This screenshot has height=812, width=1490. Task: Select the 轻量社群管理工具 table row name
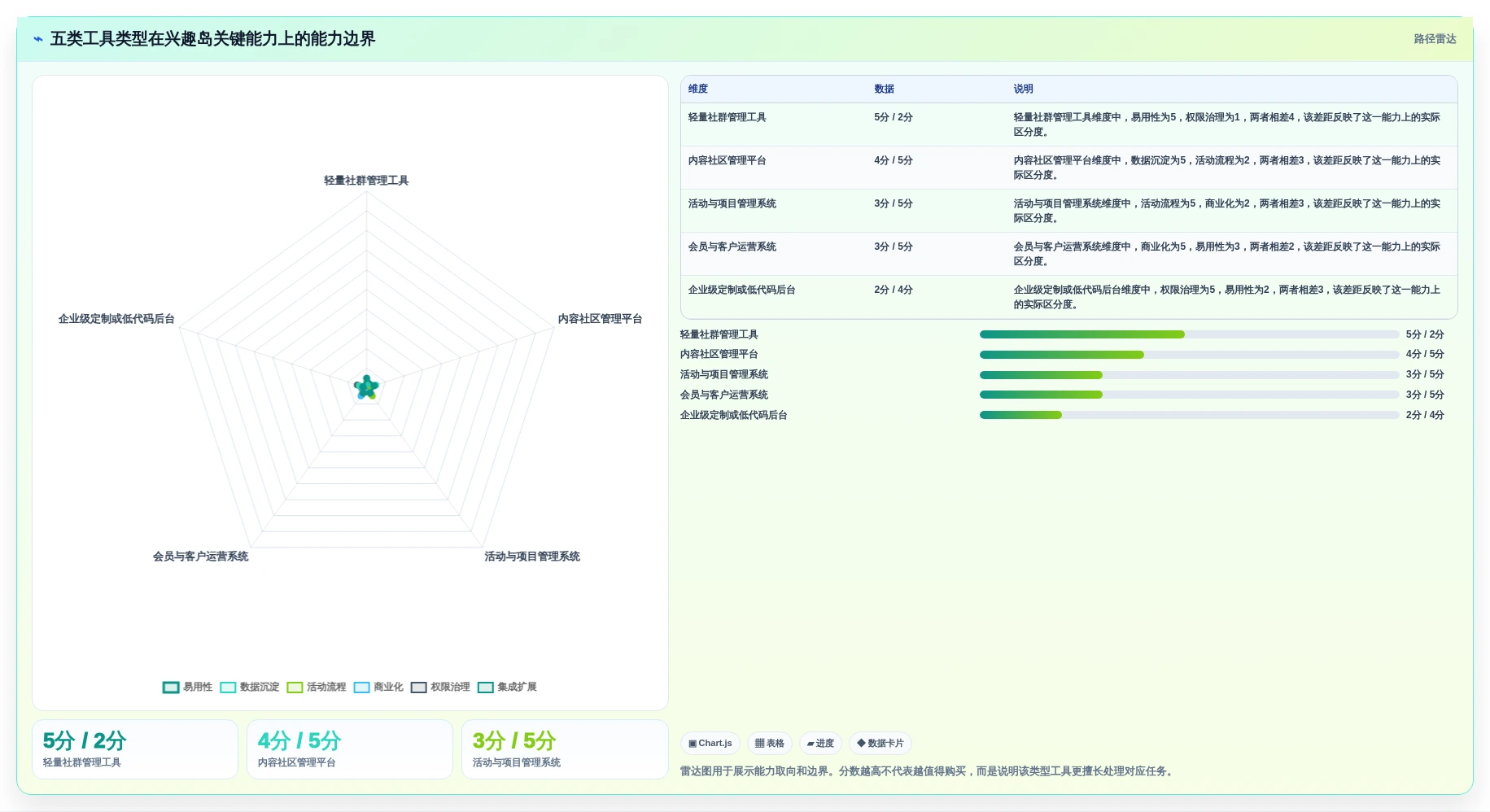(x=728, y=117)
